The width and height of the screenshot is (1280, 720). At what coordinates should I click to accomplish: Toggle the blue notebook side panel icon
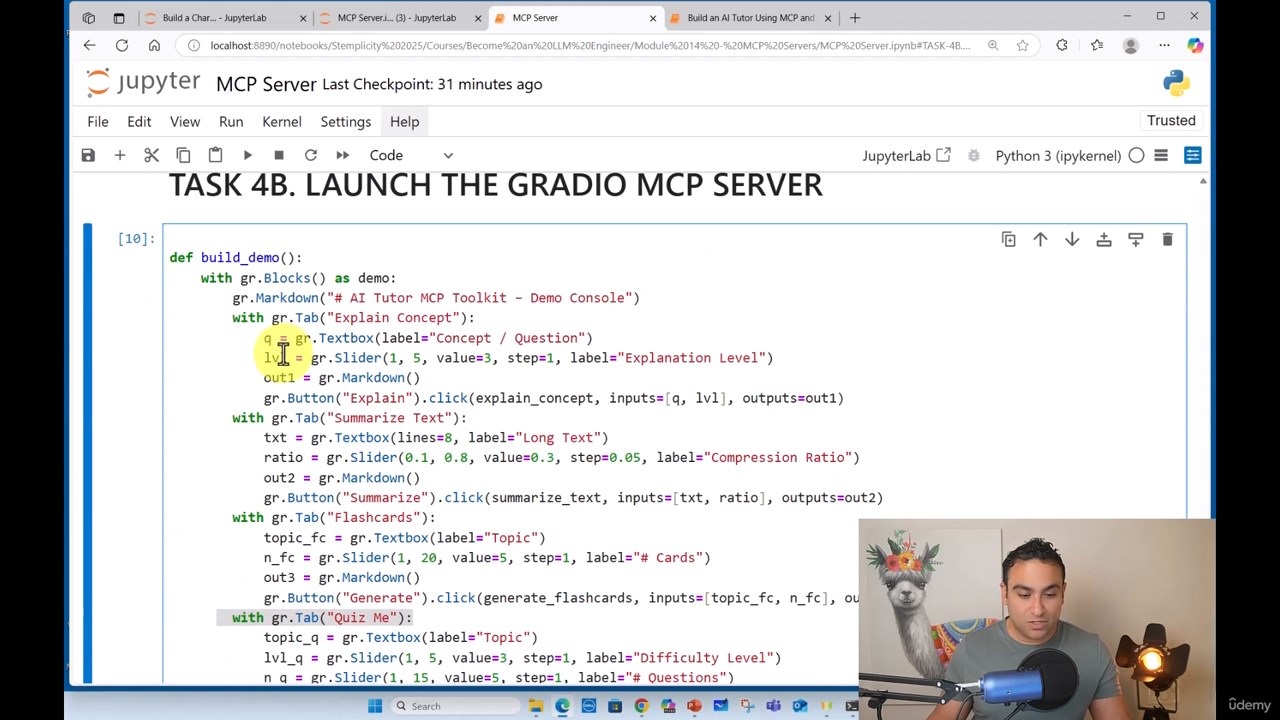1192,155
